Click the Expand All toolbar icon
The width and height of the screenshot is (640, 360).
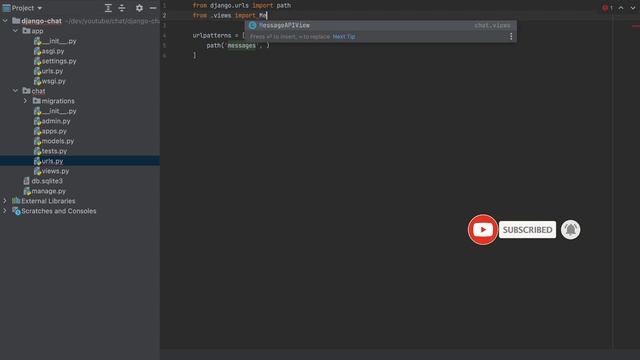point(108,8)
